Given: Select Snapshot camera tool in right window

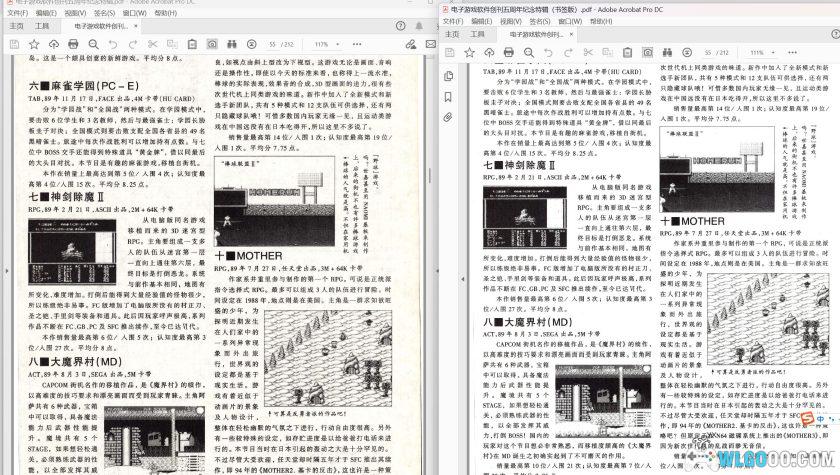Looking at the screenshot, I should click(x=648, y=52).
